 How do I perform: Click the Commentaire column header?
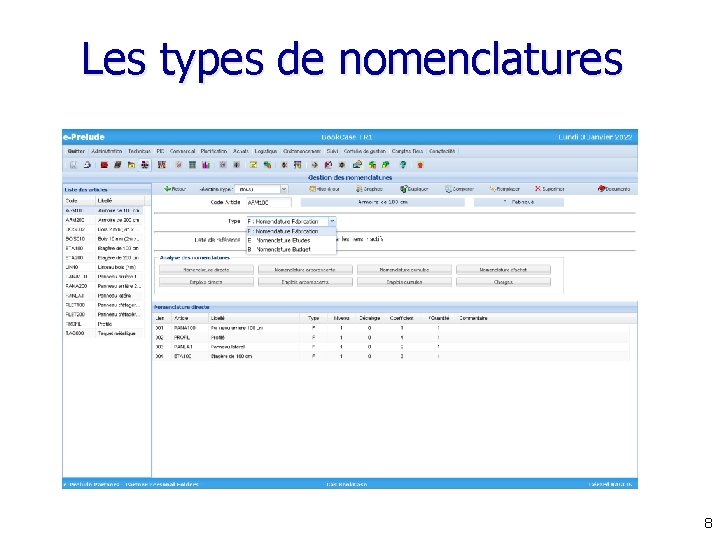(473, 318)
